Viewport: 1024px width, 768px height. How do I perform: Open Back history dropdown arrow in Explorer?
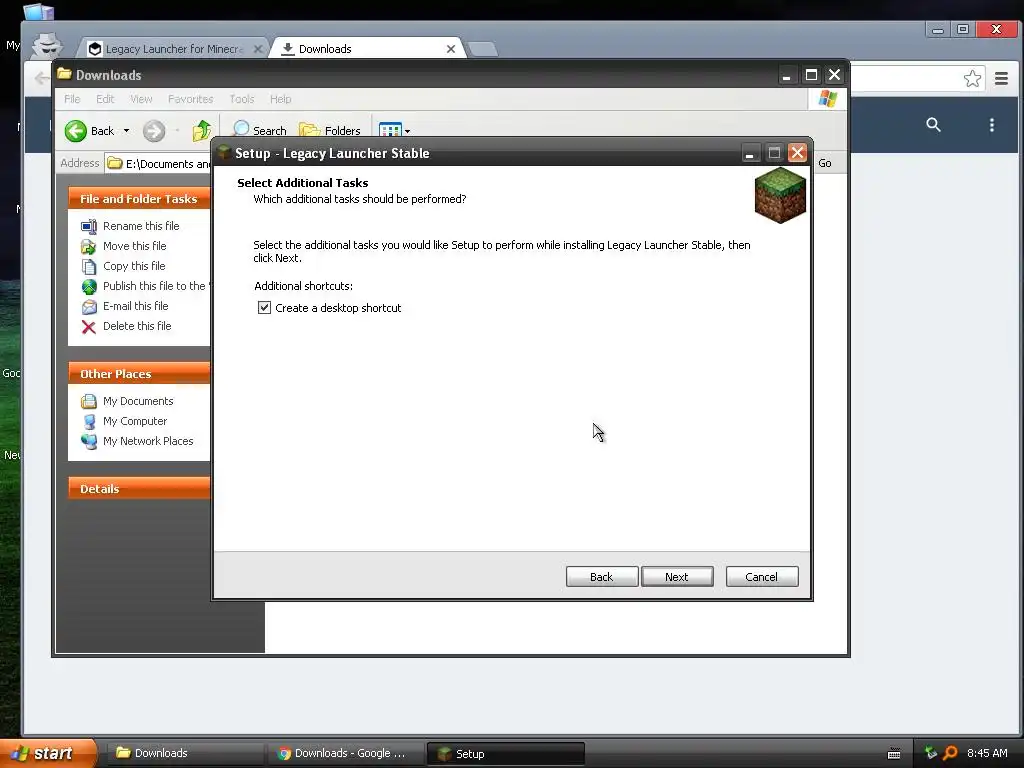[126, 131]
